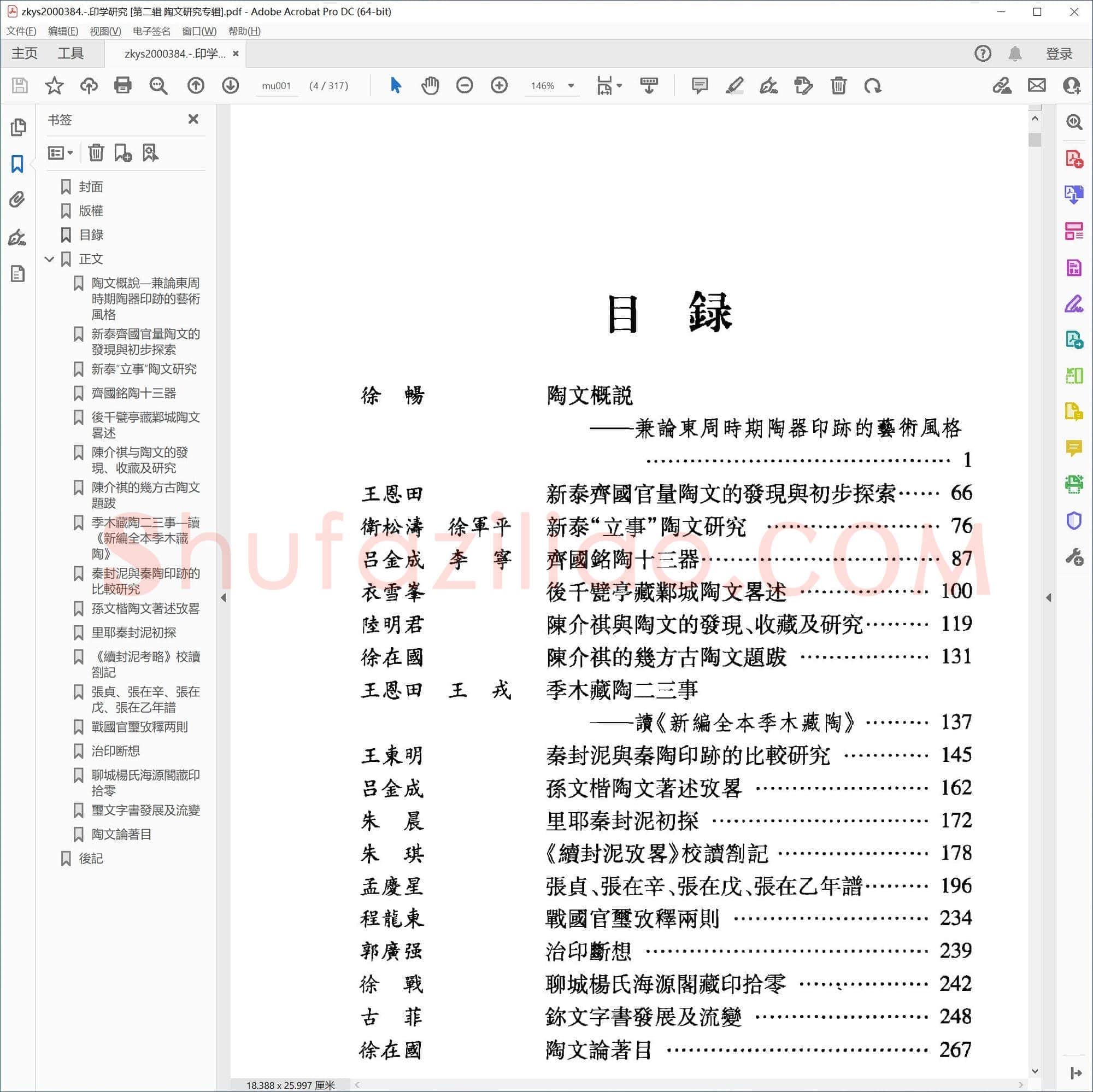Screen dimensions: 1093x1092
Task: Add a new bookmark
Action: coord(123,153)
